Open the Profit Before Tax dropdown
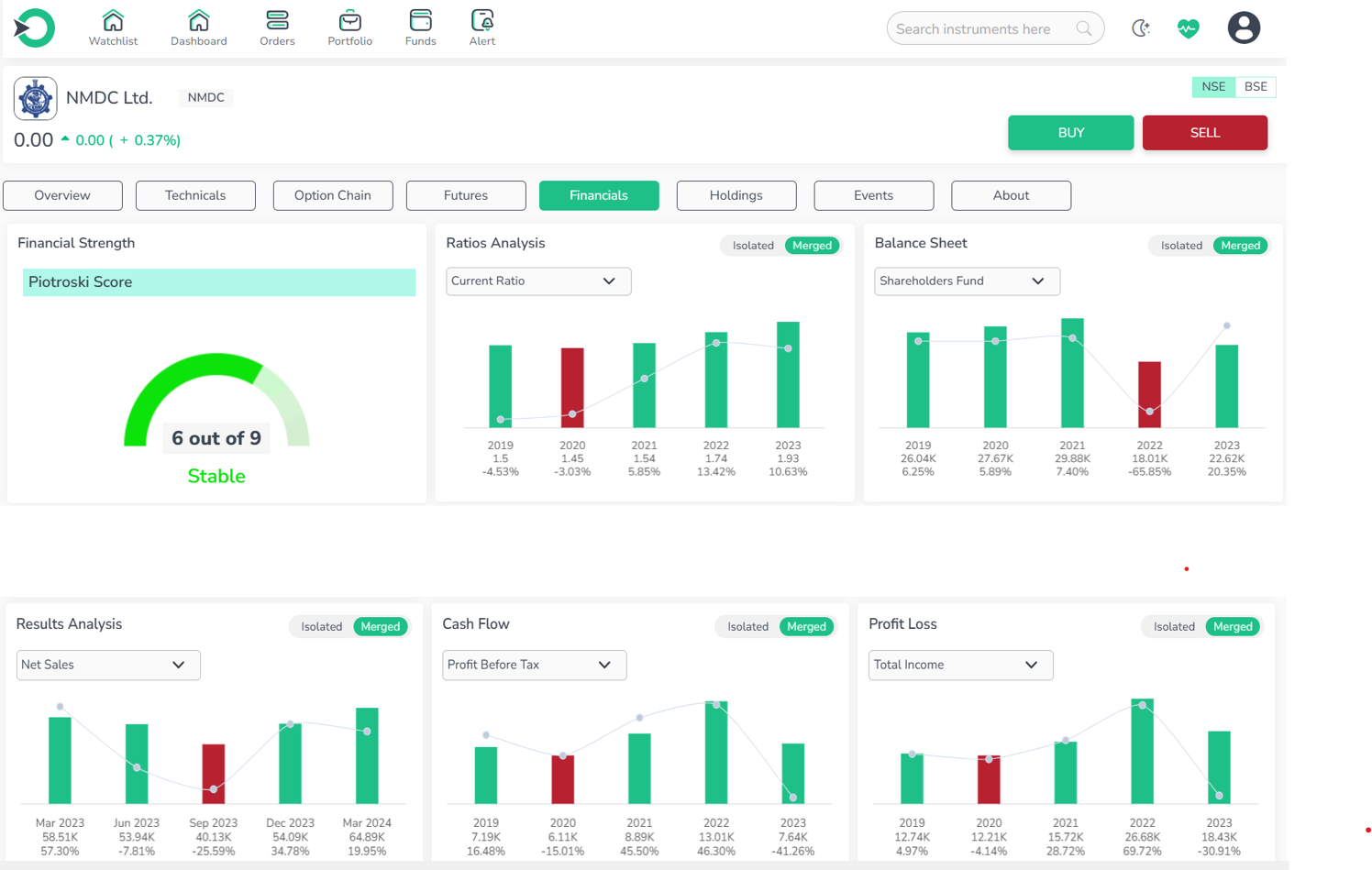This screenshot has width=1372, height=870. [x=534, y=666]
